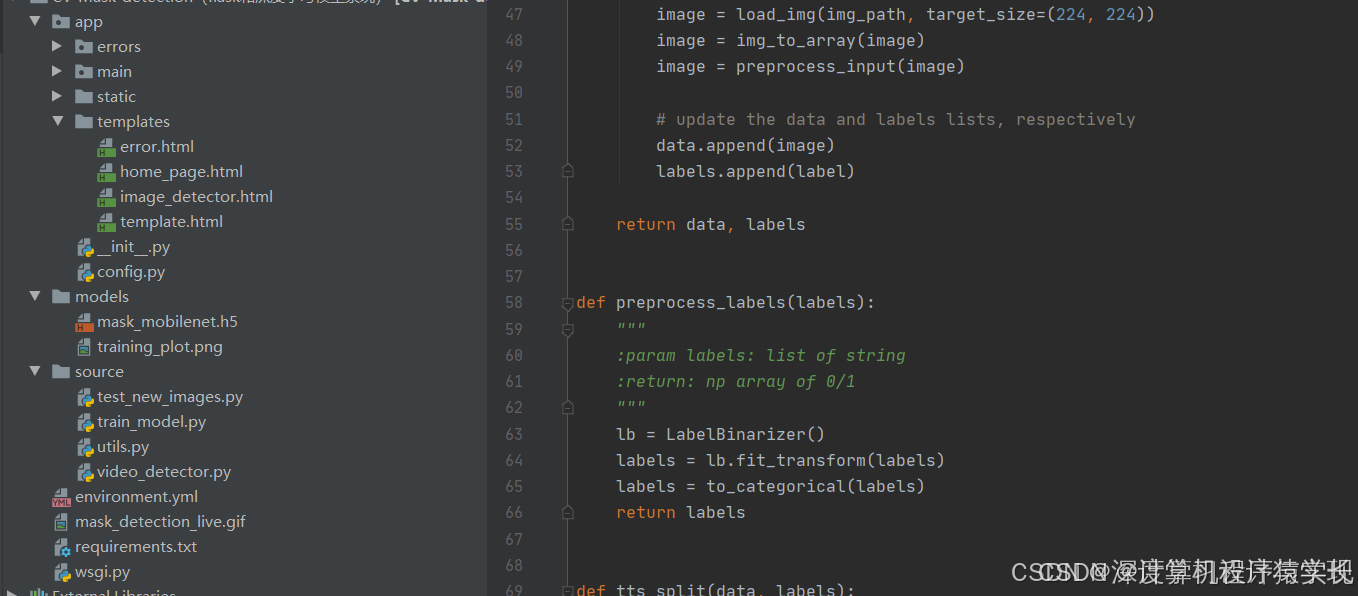Viewport: 1358px width, 596px height.
Task: Click the requirements.txt file icon
Action: coord(63,547)
